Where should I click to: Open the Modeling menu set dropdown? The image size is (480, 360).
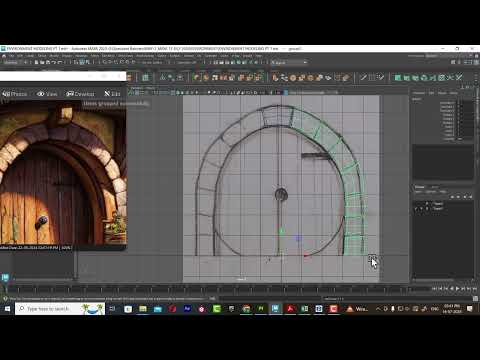(16, 62)
